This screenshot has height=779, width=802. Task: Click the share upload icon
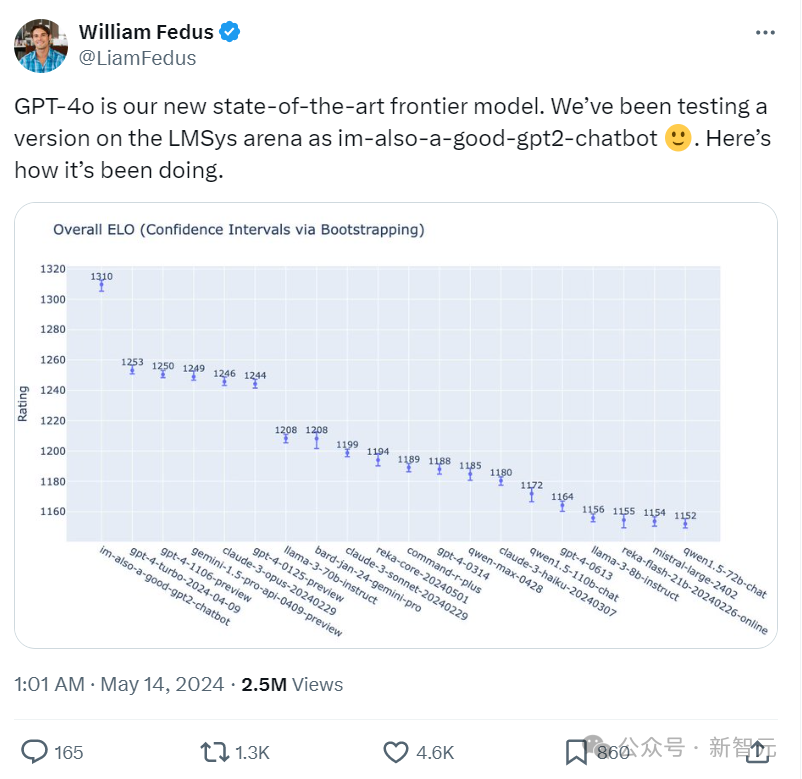click(x=758, y=752)
